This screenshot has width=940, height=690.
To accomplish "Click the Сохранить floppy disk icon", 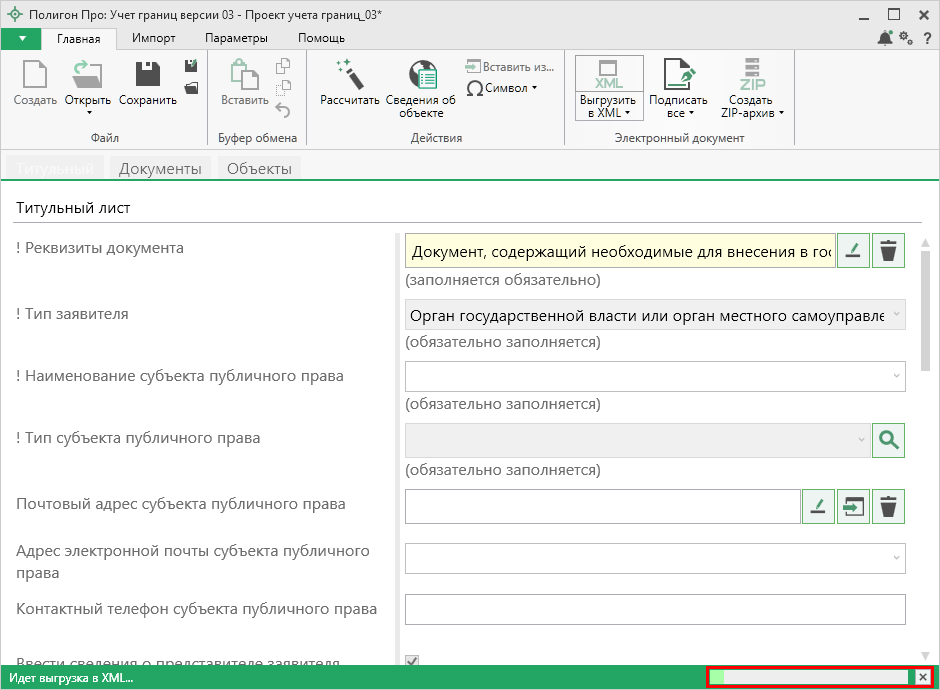I will [x=147, y=75].
